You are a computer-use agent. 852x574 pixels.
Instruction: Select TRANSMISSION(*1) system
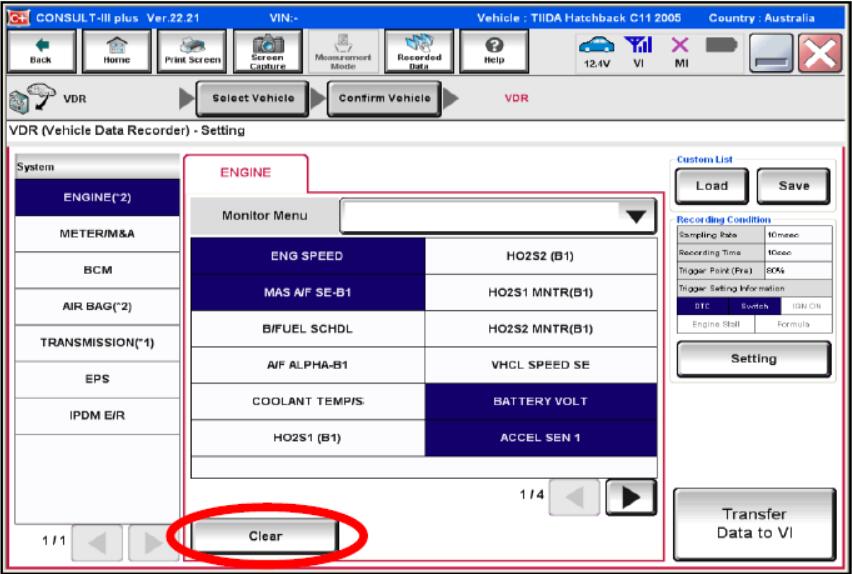pos(97,343)
